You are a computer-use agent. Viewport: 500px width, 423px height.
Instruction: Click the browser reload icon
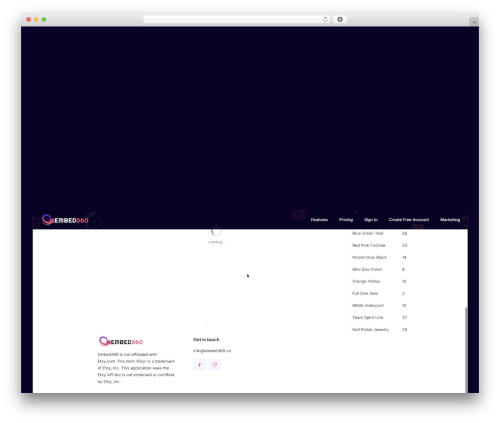click(x=325, y=19)
